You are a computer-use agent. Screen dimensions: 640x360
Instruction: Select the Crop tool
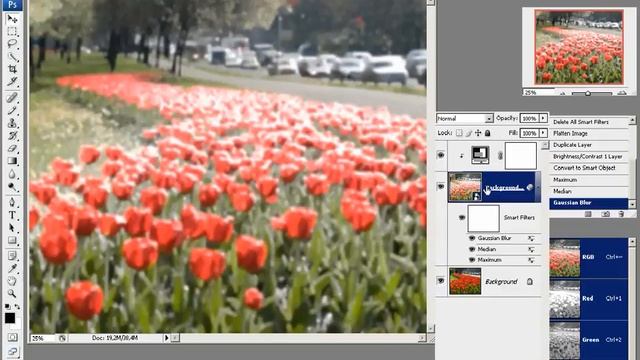pos(12,69)
